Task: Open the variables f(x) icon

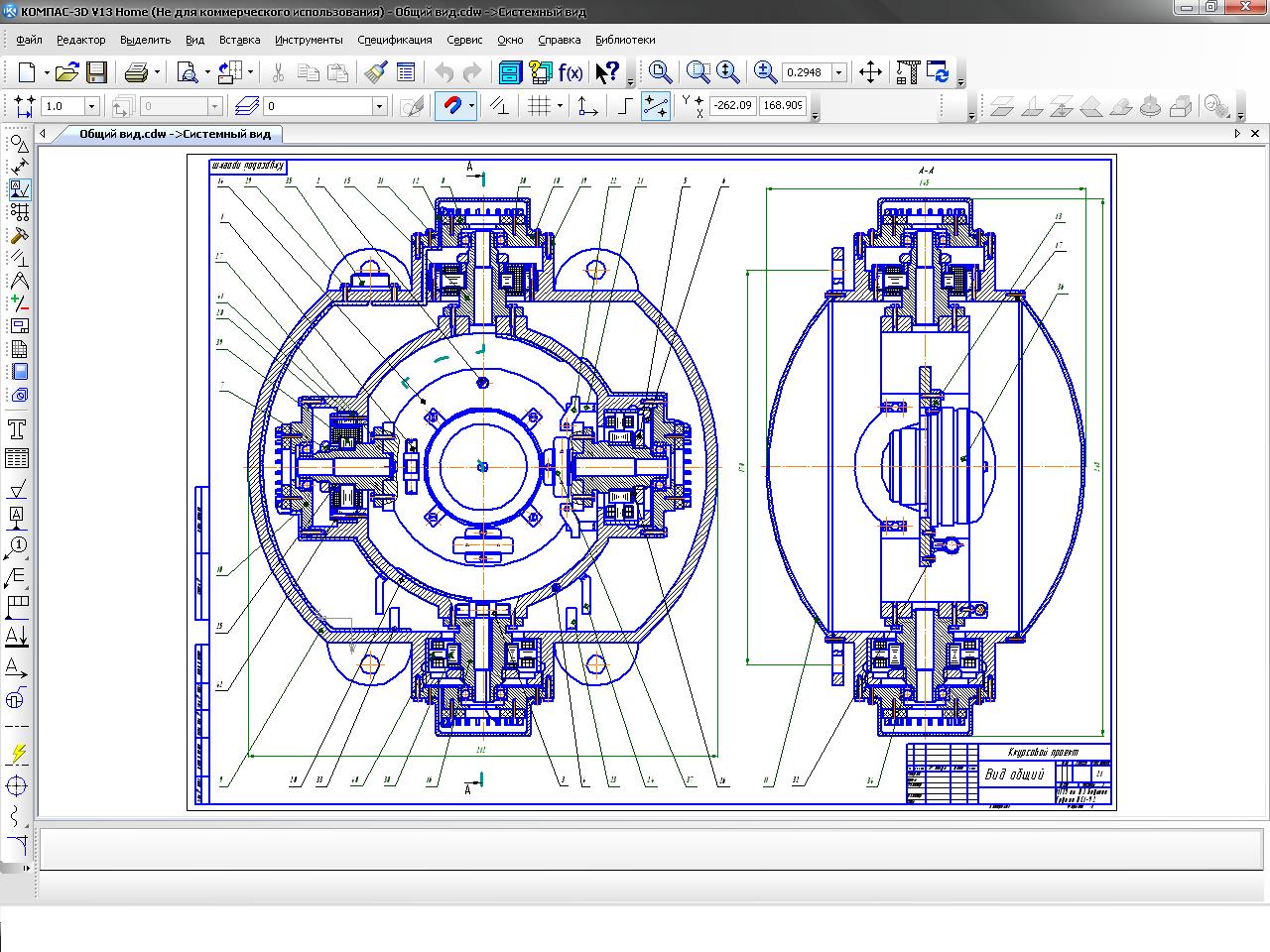Action: (x=571, y=72)
